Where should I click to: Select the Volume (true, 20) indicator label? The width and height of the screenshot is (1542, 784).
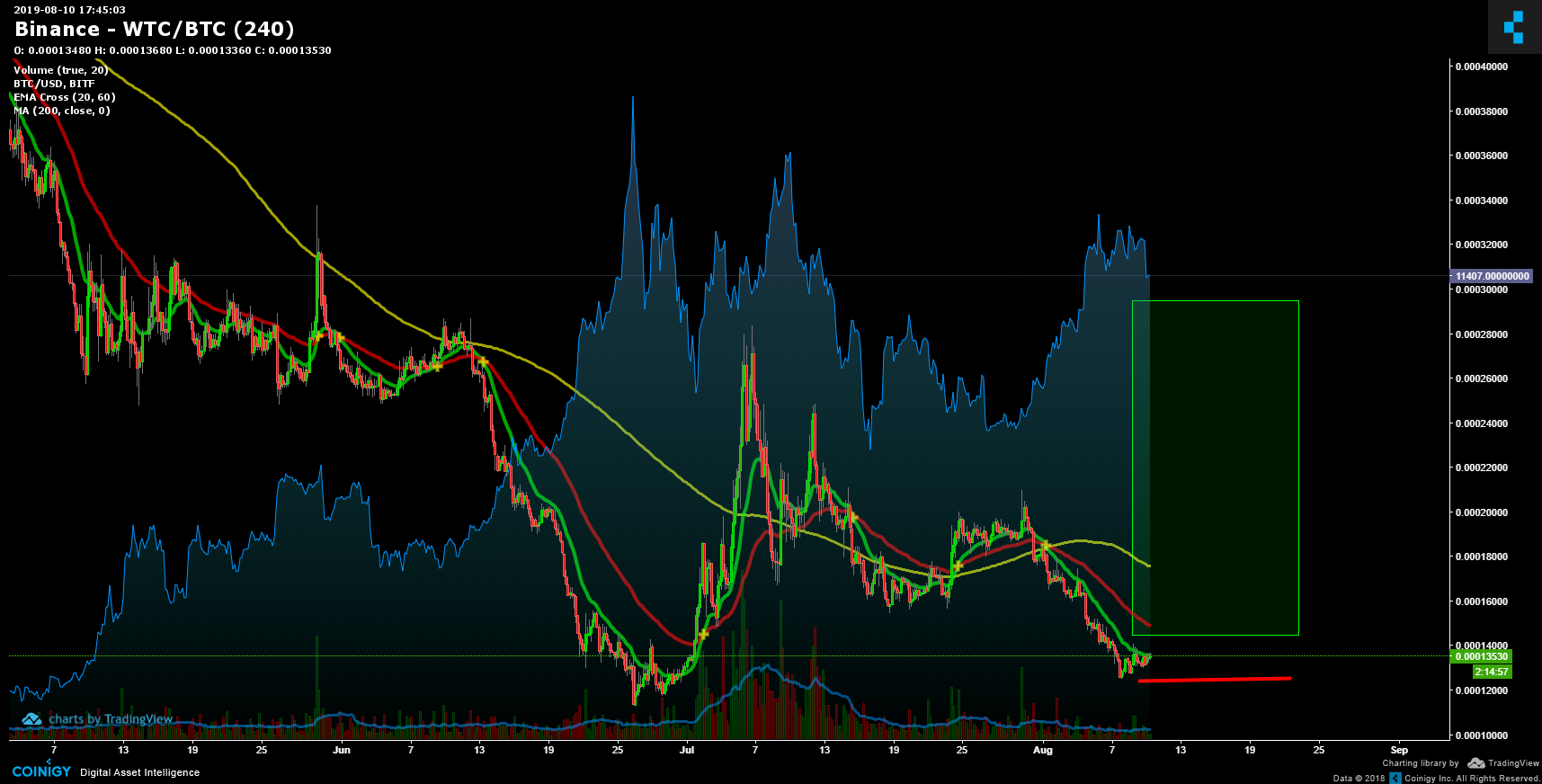point(60,70)
